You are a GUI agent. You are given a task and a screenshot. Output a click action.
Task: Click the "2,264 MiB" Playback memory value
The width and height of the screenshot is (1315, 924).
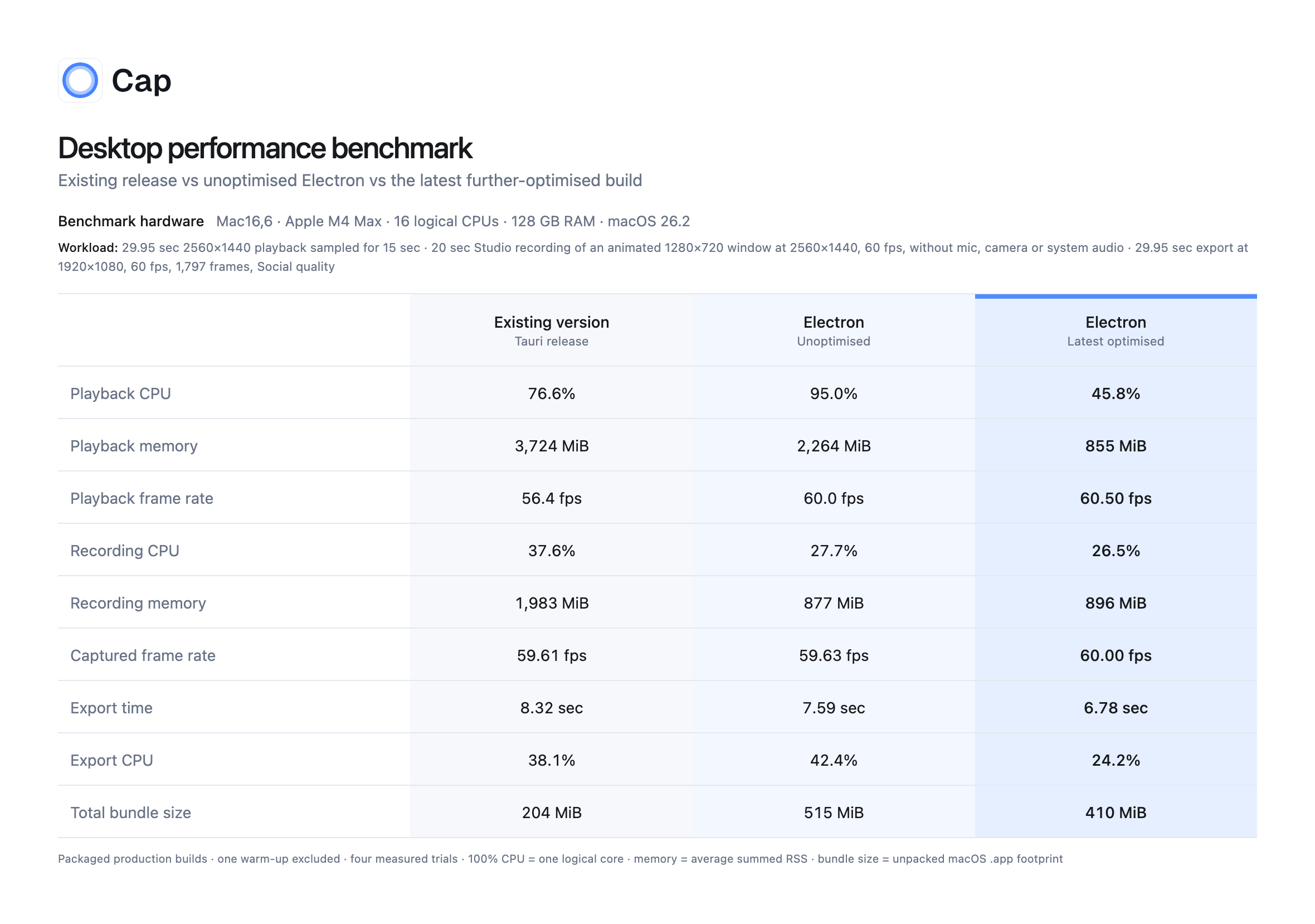pos(834,446)
